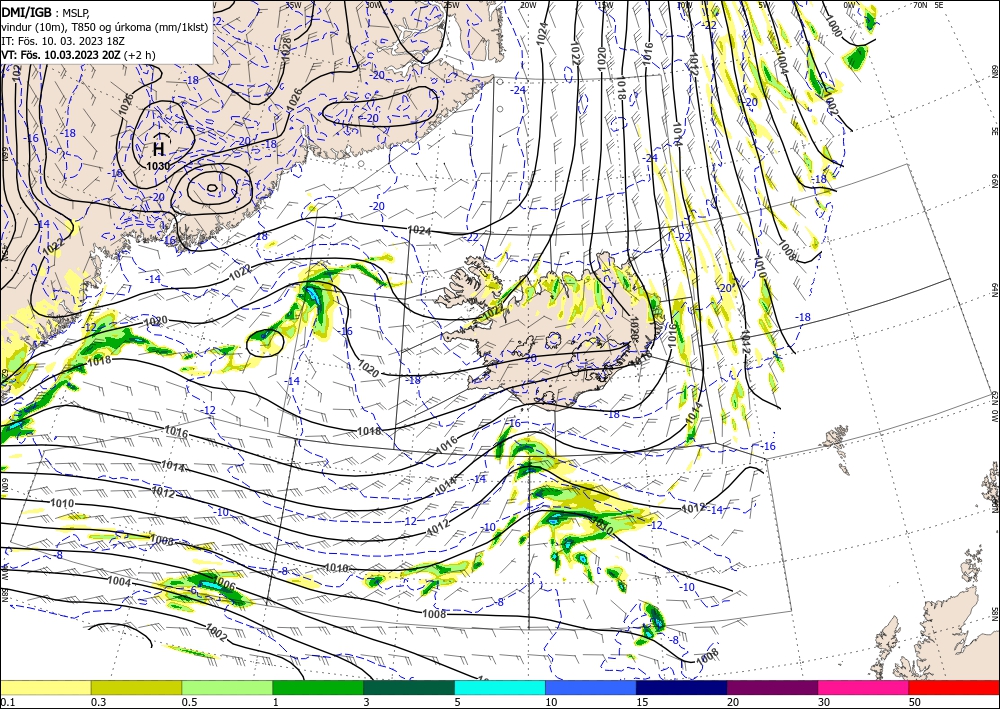Click the 'VT: Fös. 10.03.2023 20Z (+2 h)' line
The height and width of the screenshot is (709, 1000).
point(78,54)
